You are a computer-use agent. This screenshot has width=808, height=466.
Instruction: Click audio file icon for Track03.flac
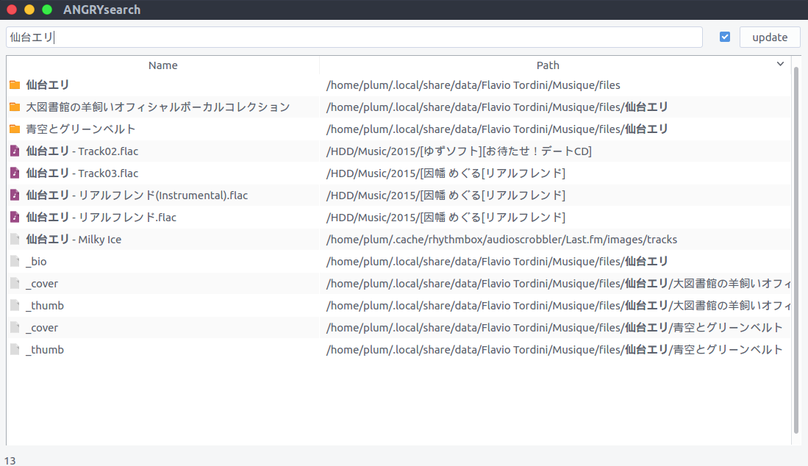[15, 173]
